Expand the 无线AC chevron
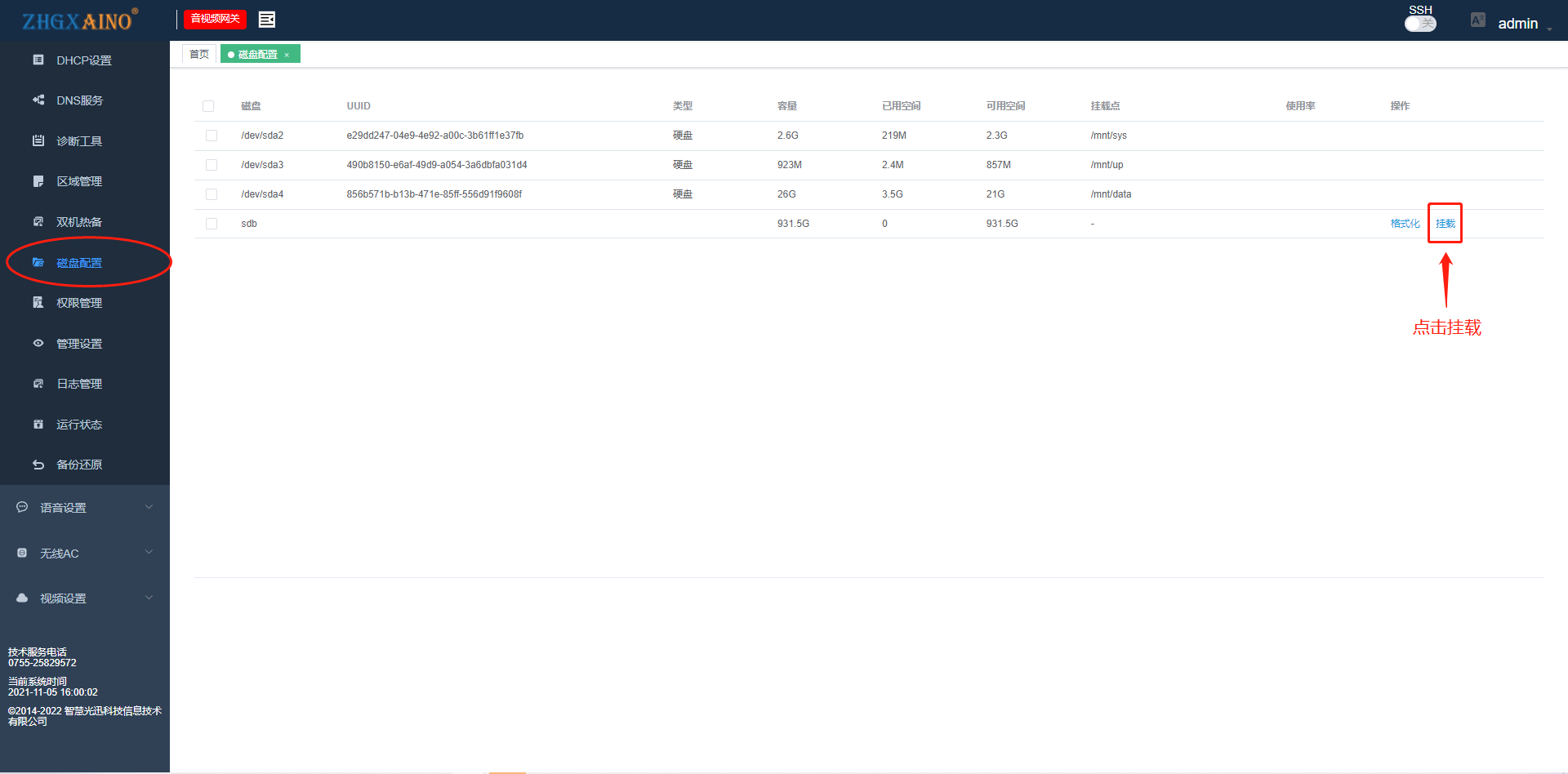Viewport: 1568px width, 774px height. [149, 553]
